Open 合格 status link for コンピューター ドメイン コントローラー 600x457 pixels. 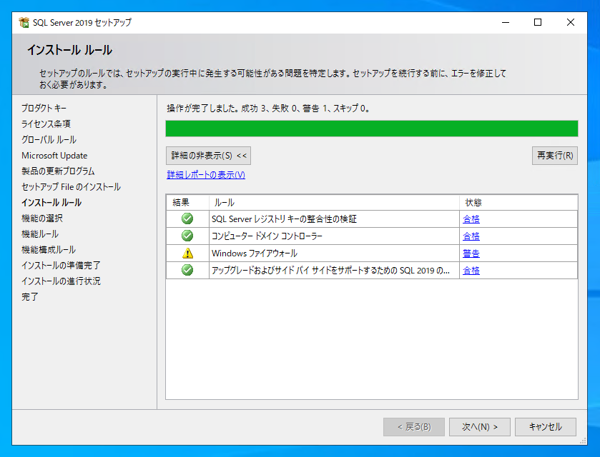click(x=471, y=236)
